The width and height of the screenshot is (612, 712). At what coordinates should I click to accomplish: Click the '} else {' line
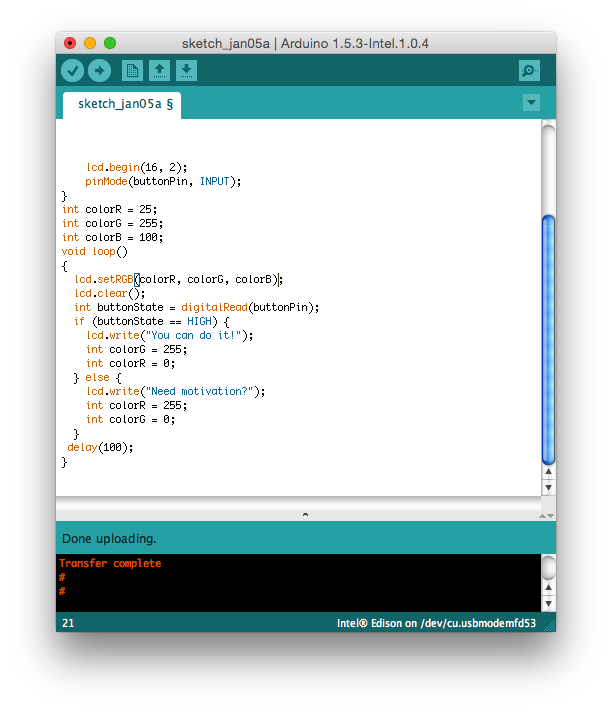click(x=97, y=377)
